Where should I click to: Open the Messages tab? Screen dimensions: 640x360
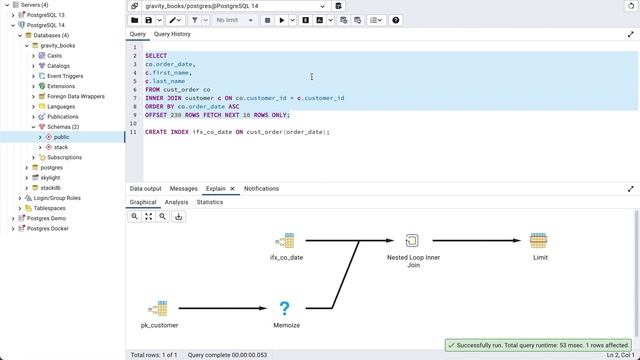pos(184,189)
